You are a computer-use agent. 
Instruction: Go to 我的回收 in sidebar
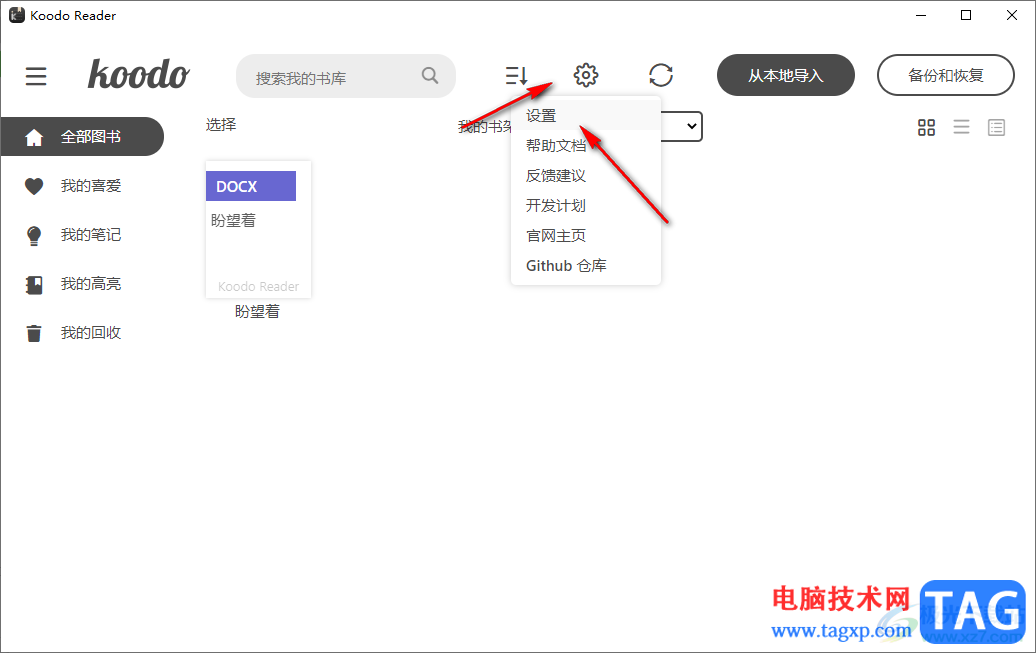[x=91, y=333]
